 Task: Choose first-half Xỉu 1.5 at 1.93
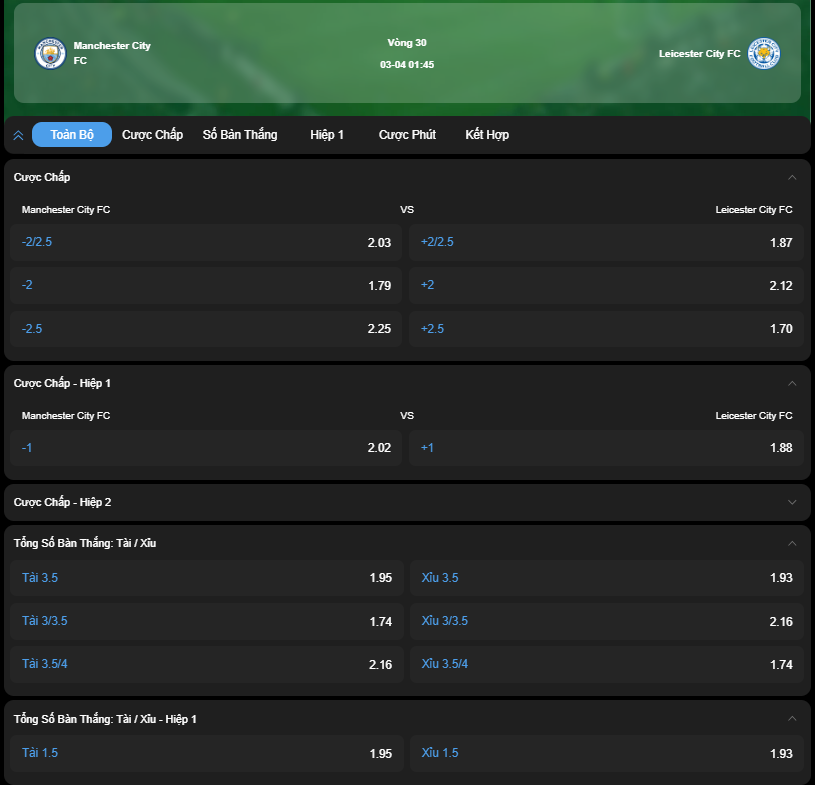pyautogui.click(x=607, y=753)
